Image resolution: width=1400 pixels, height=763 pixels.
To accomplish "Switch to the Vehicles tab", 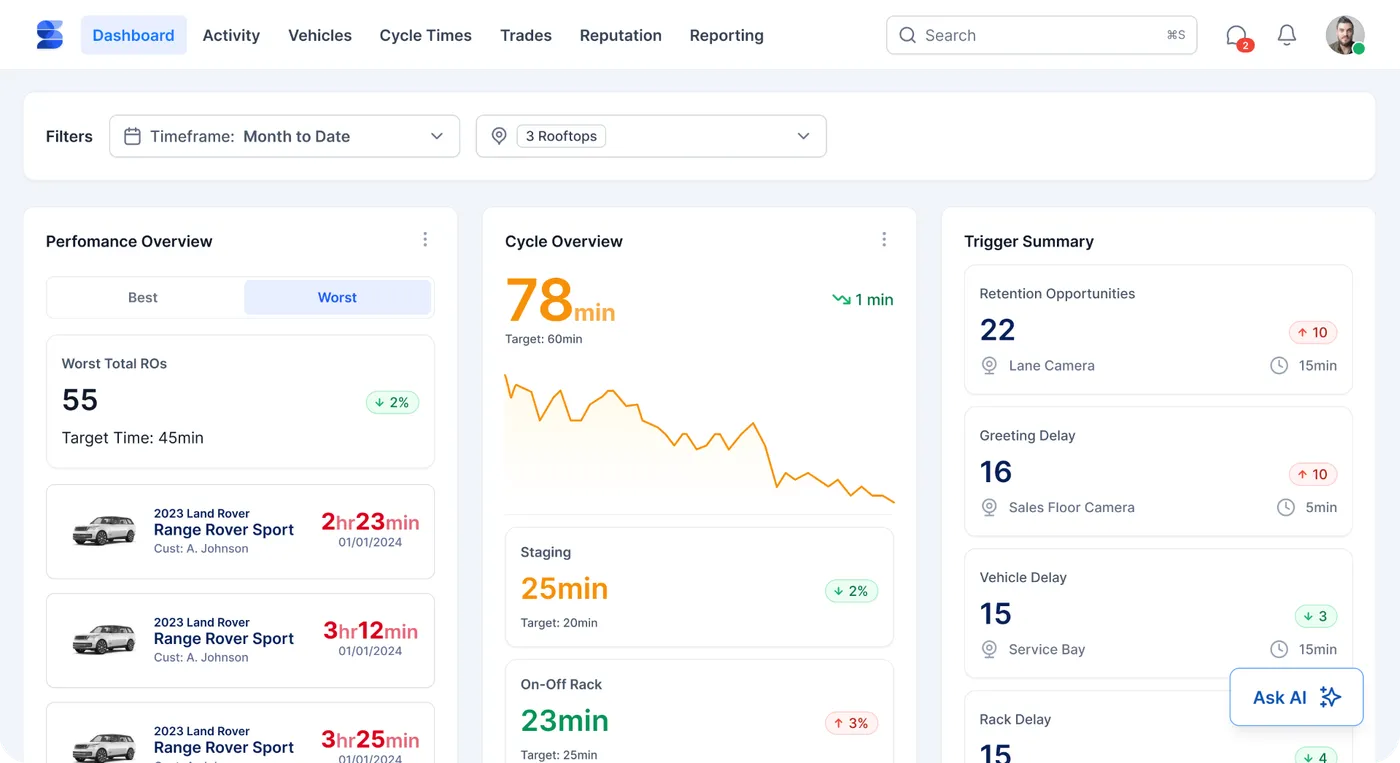I will pos(320,35).
